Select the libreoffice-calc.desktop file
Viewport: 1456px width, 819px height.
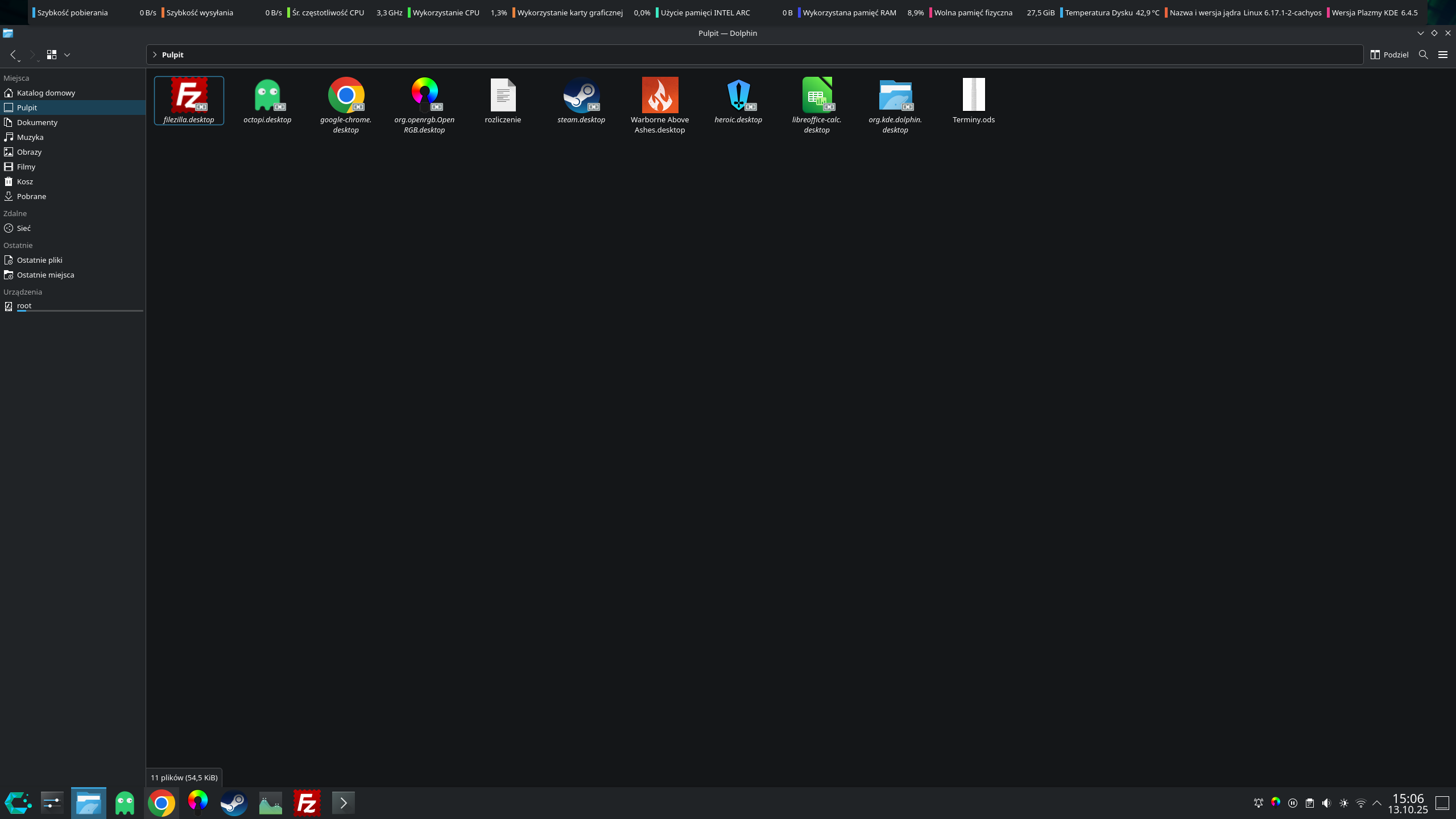coord(816,96)
